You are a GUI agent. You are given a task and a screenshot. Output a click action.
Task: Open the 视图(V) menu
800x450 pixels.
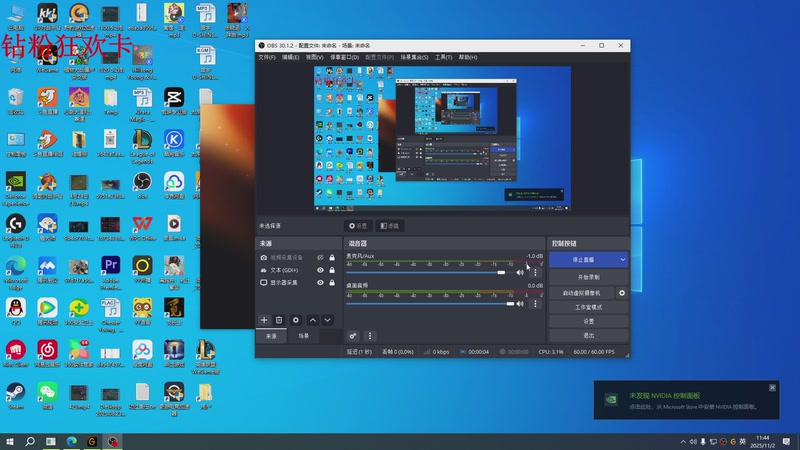tap(314, 57)
